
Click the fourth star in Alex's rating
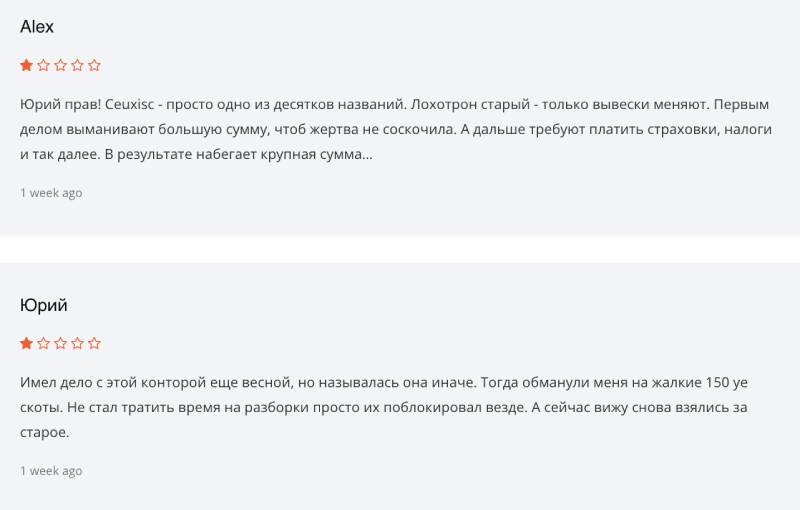coord(78,66)
